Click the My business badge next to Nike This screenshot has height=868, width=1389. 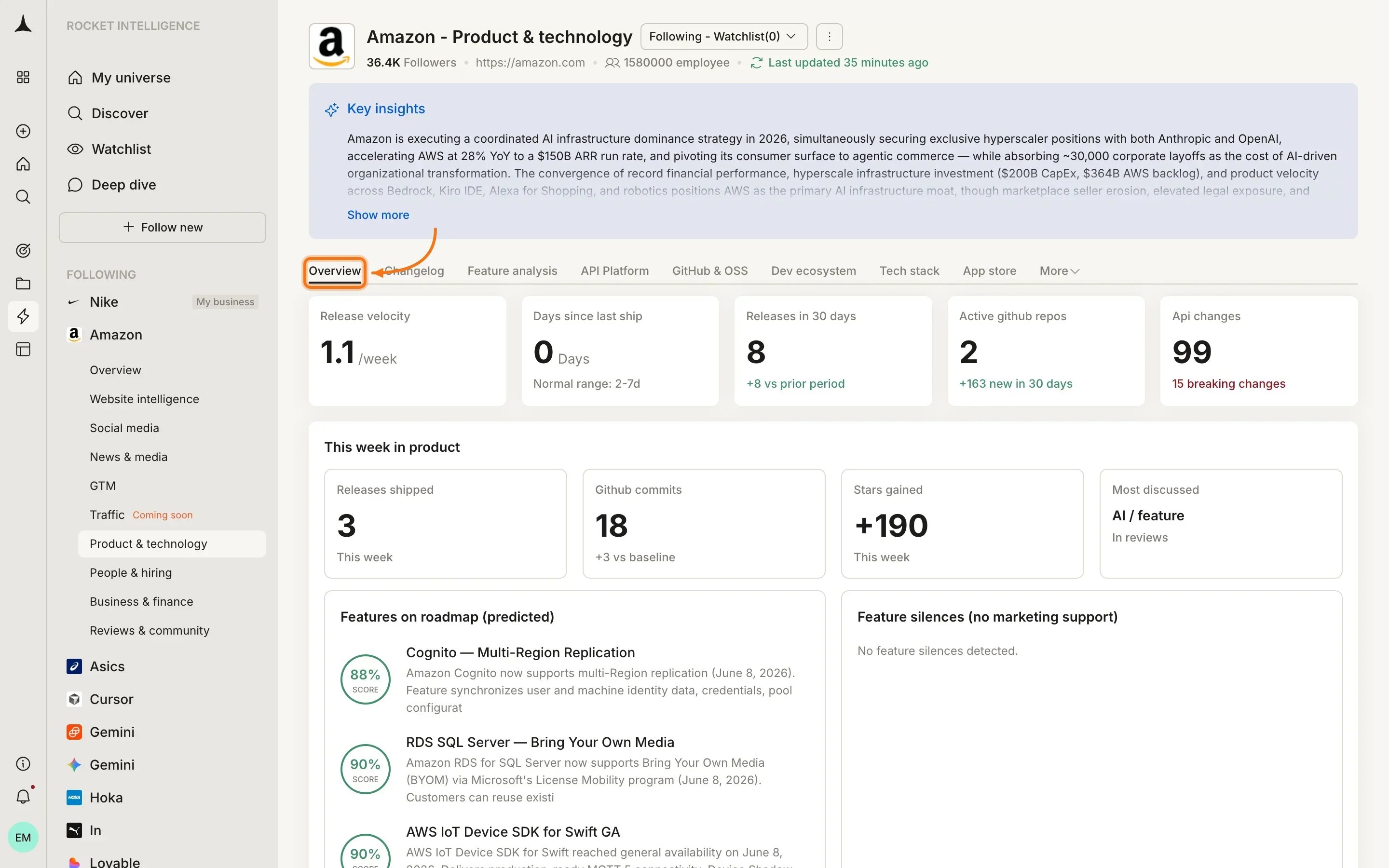point(225,302)
